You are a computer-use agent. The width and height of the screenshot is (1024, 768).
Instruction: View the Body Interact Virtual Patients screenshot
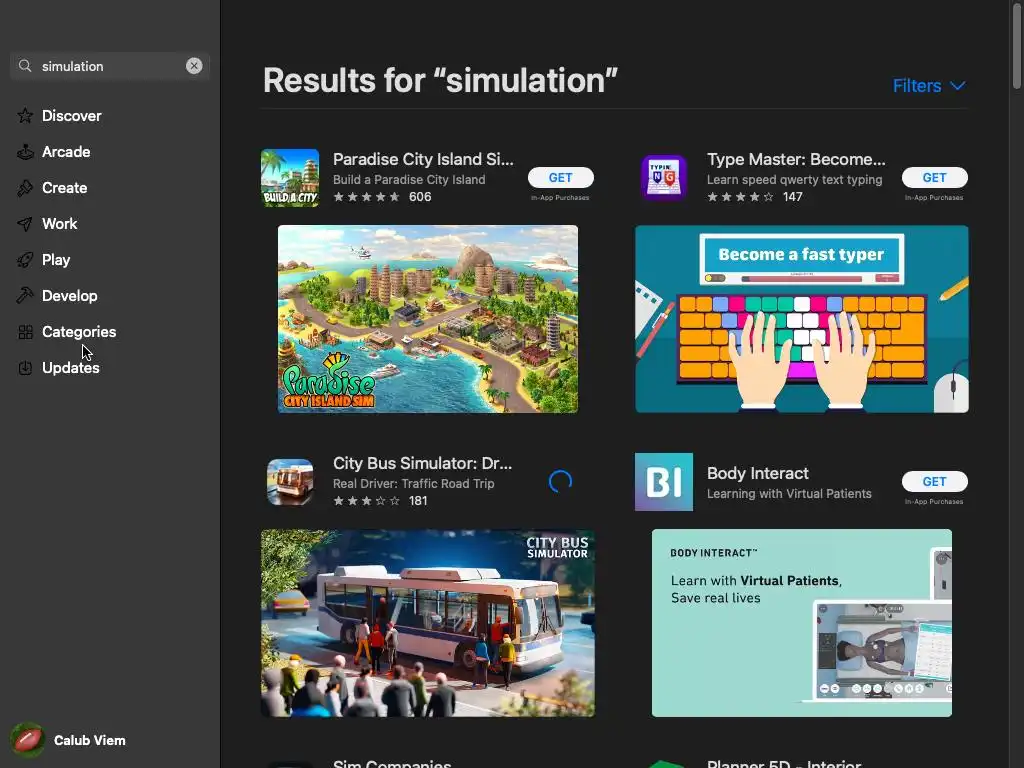[802, 623]
